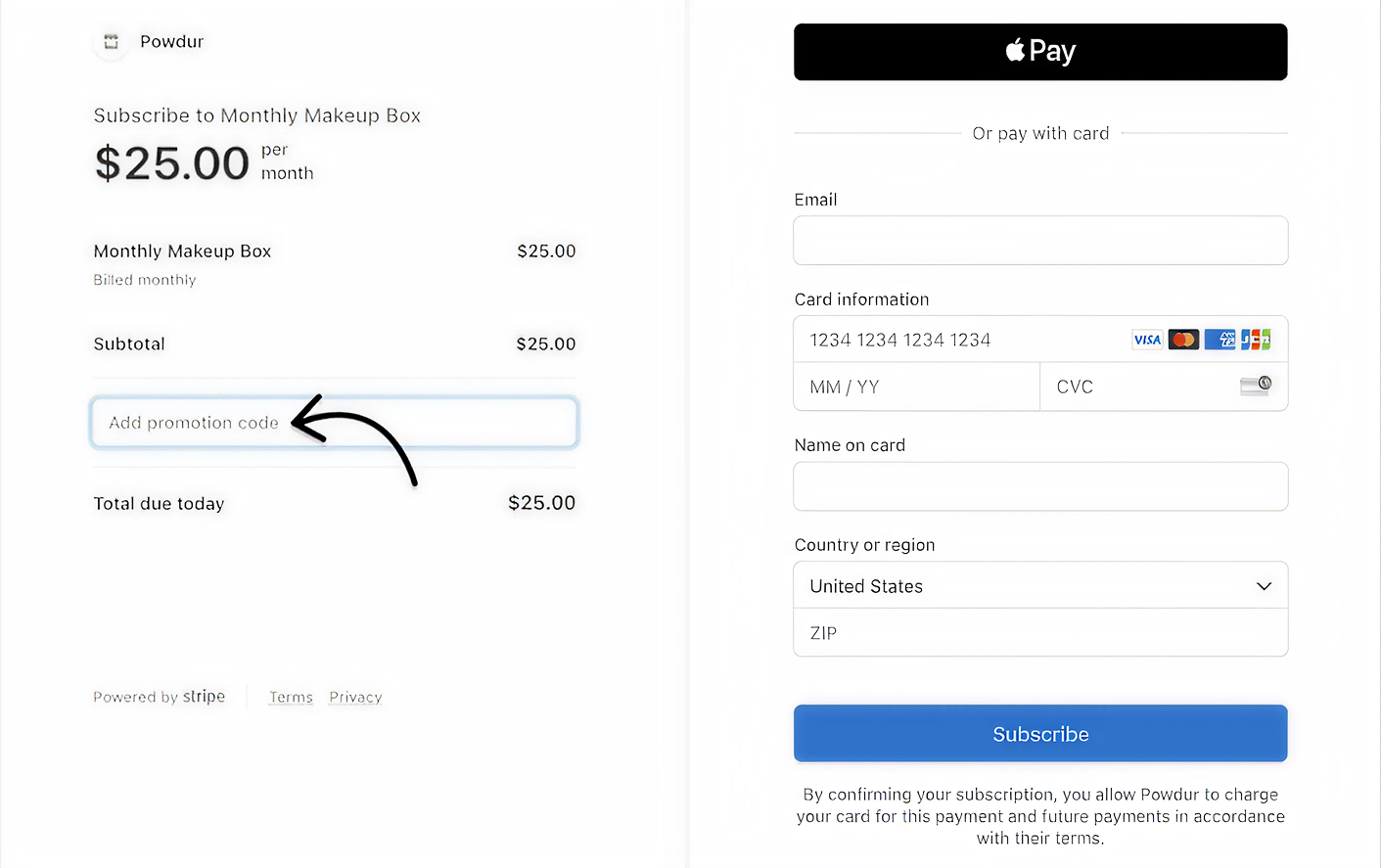Screen dimensions: 1381x868
Task: Click the Email input field
Action: pyautogui.click(x=1040, y=240)
